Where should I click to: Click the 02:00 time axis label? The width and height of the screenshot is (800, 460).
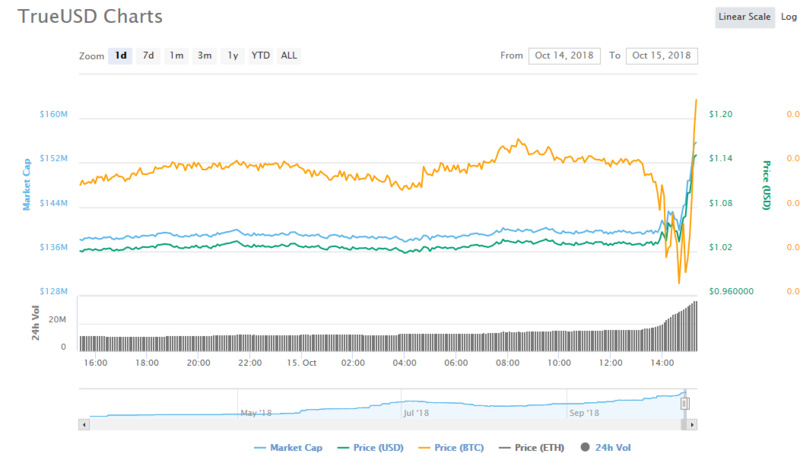(353, 363)
